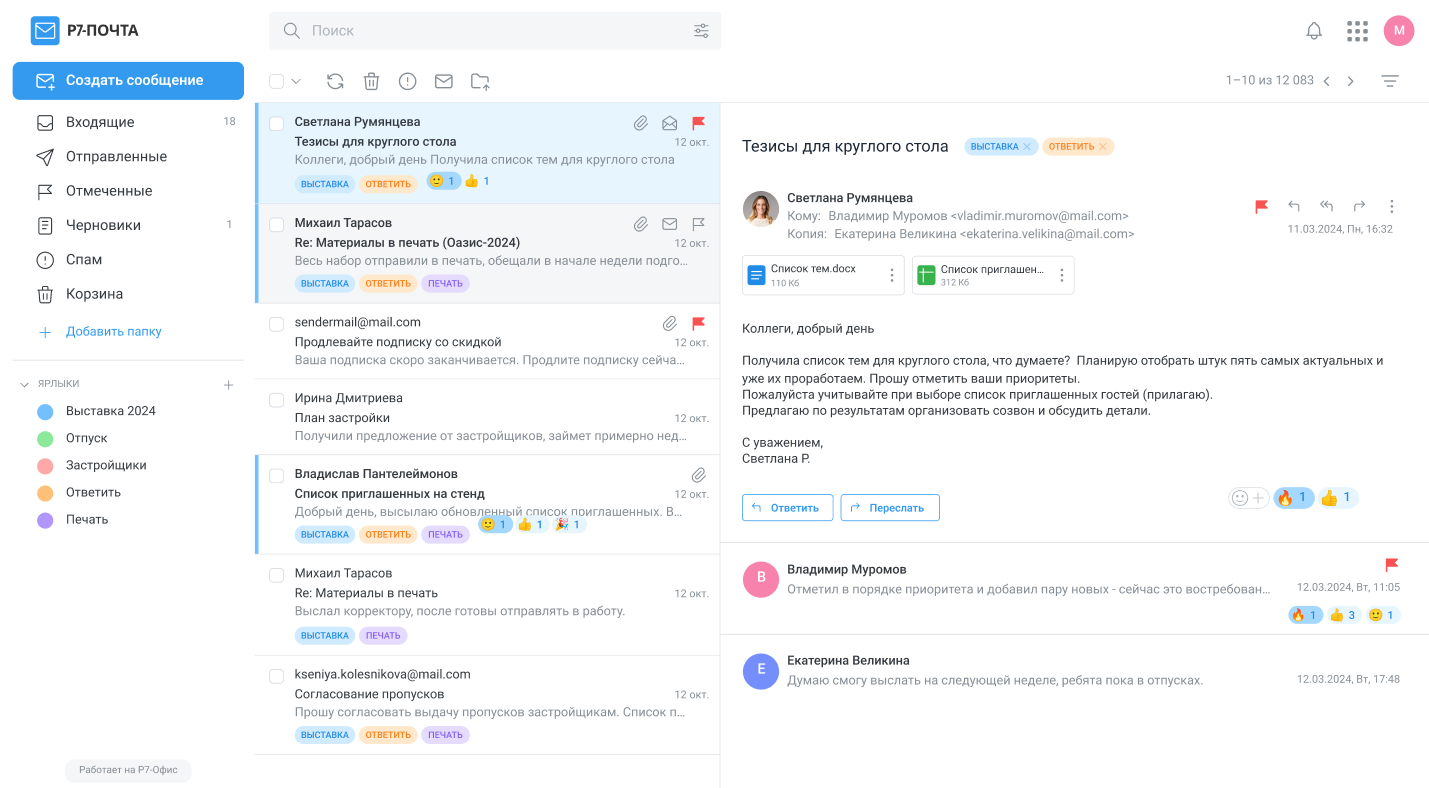Mark selected as spam with exclamation icon

(407, 81)
